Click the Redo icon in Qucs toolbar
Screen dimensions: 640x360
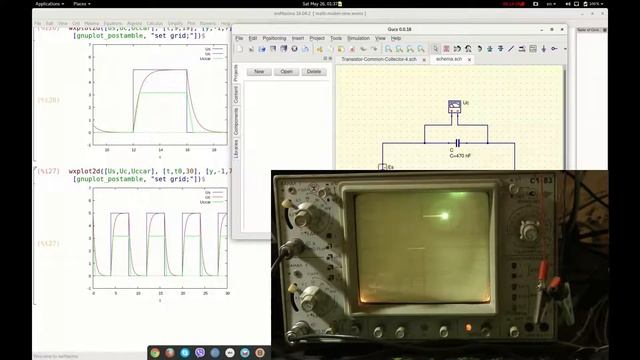[x=374, y=49]
